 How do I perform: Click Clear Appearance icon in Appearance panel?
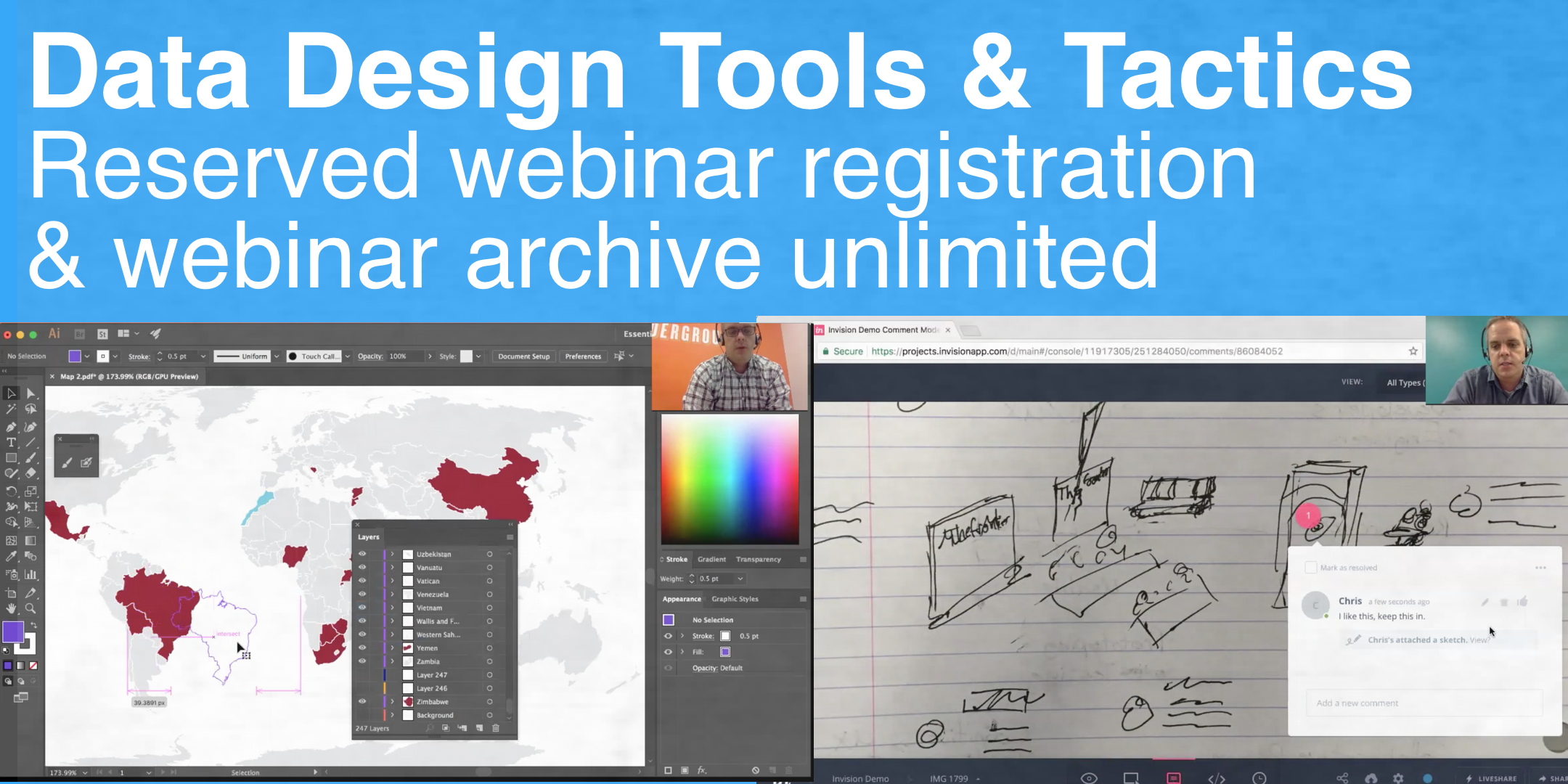[x=756, y=770]
